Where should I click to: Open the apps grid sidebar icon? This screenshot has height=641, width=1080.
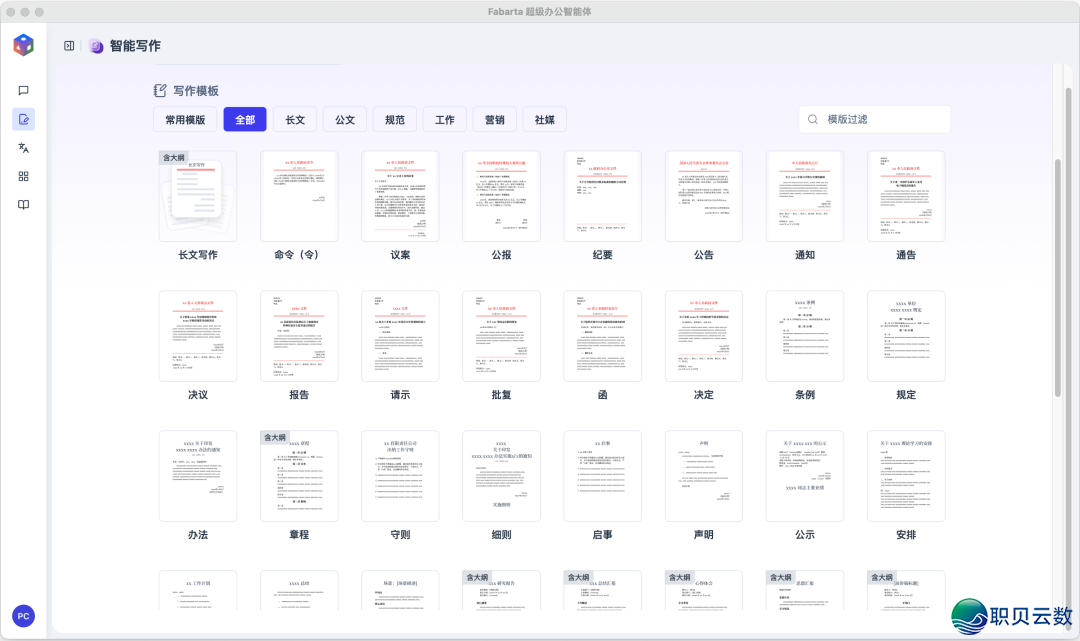[x=24, y=176]
